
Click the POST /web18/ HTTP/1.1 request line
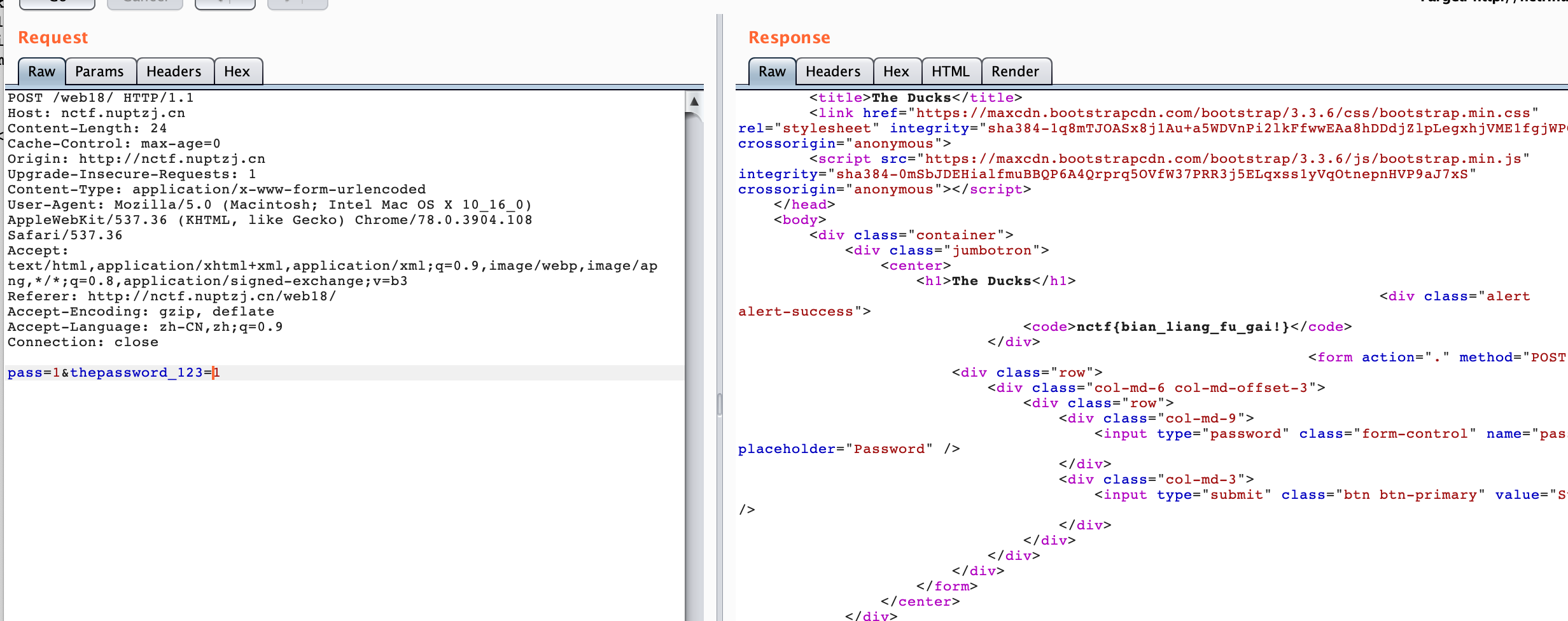[x=101, y=98]
